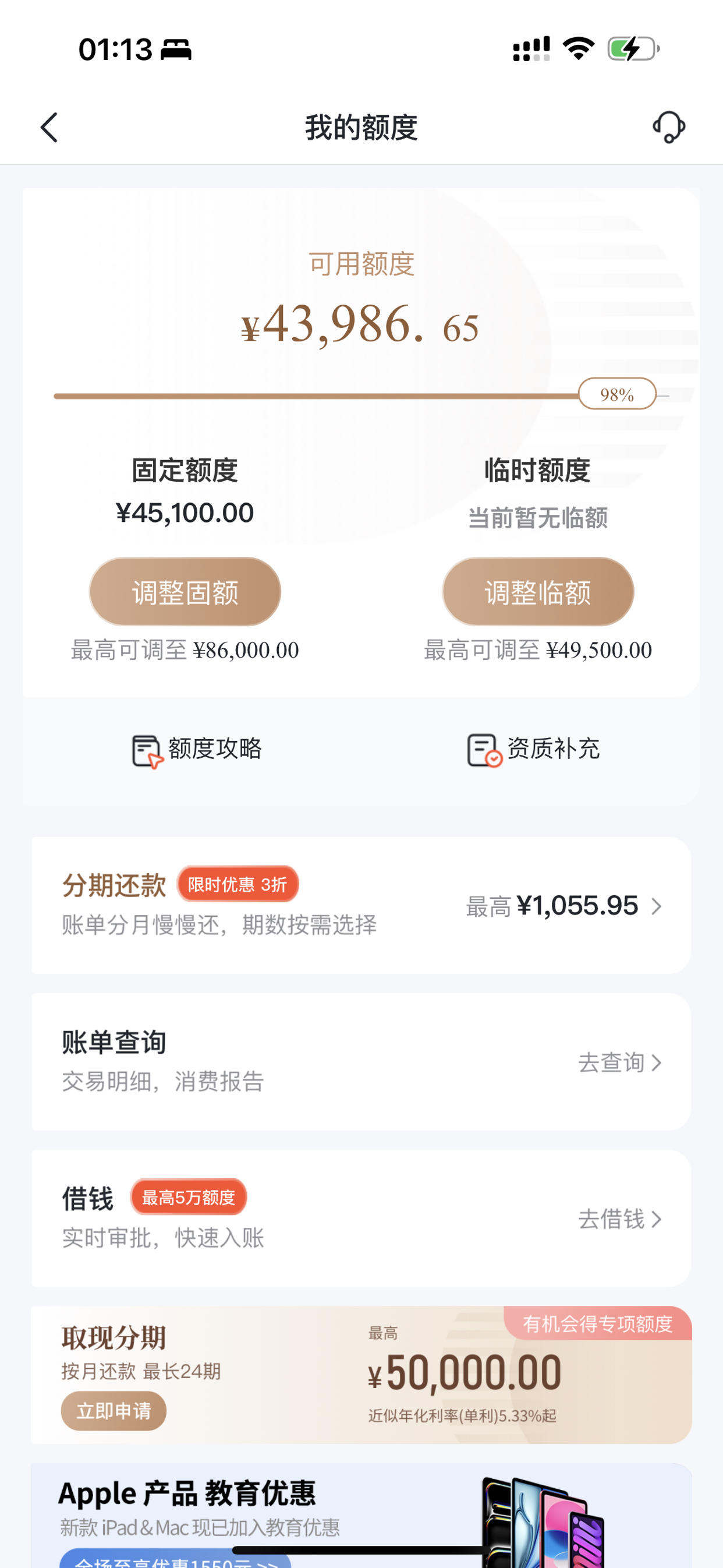
Task: Tap the 限时优惠 3折 badge
Action: click(238, 884)
